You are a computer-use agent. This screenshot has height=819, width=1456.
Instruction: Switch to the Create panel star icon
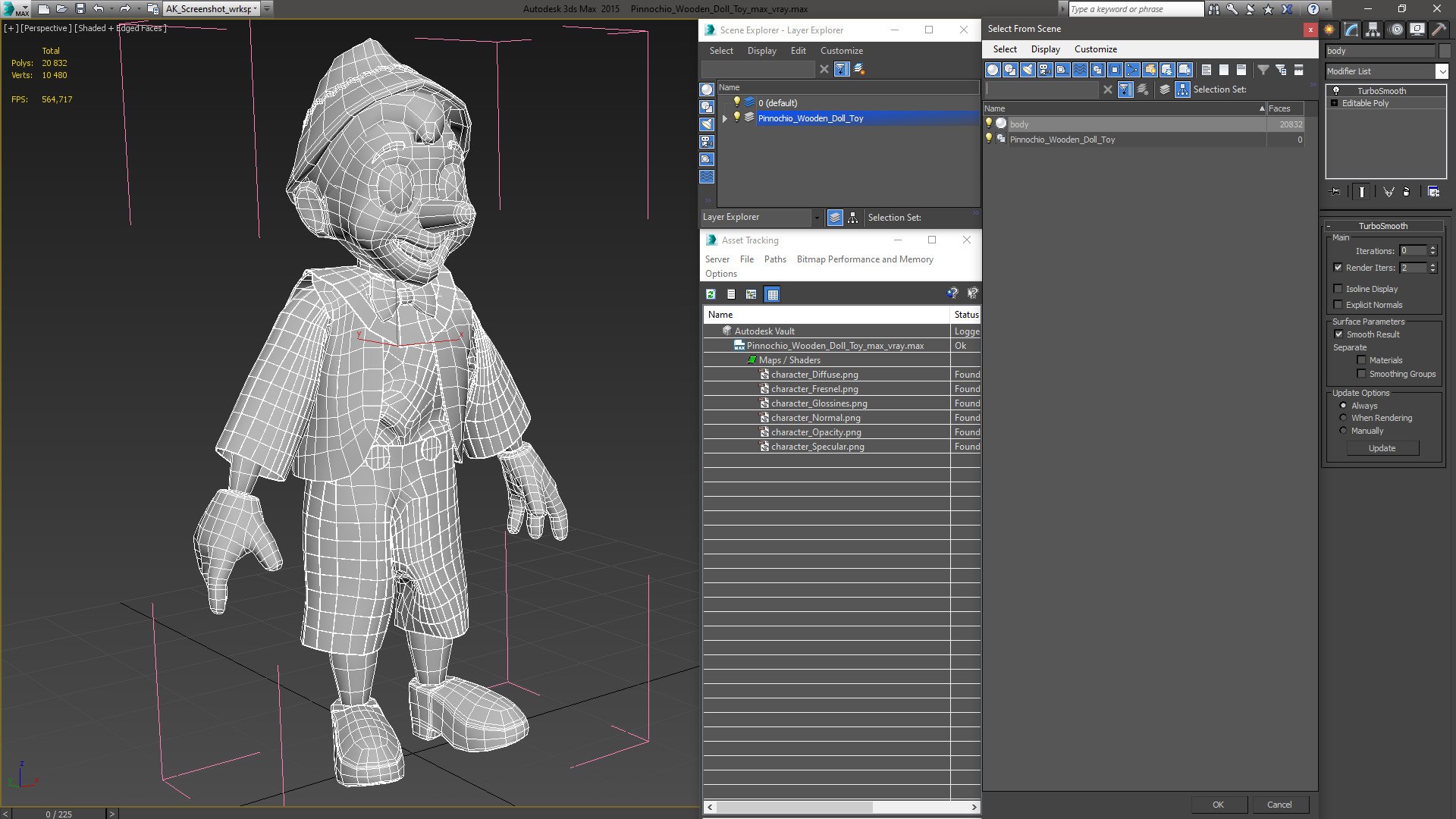[1329, 30]
